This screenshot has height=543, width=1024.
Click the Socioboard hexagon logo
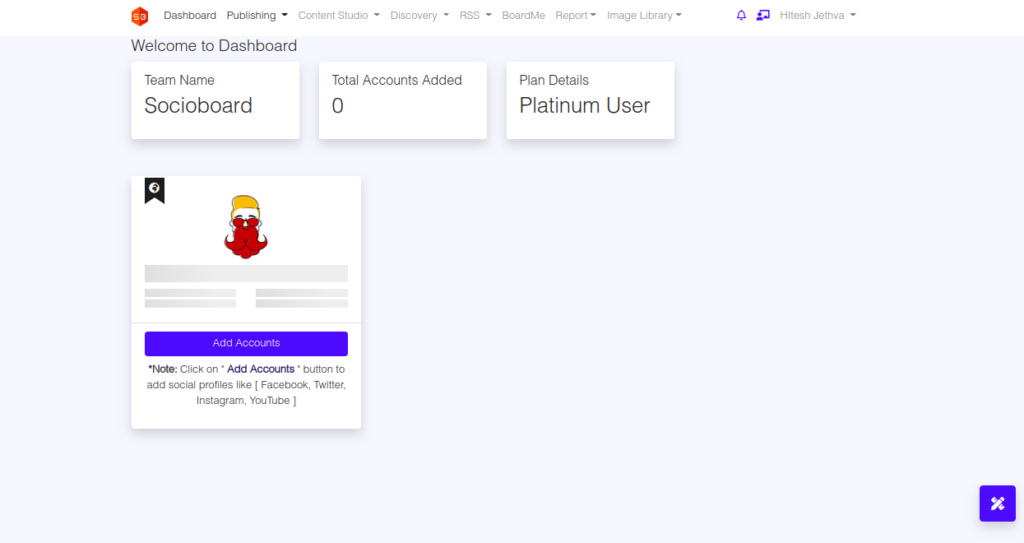140,16
